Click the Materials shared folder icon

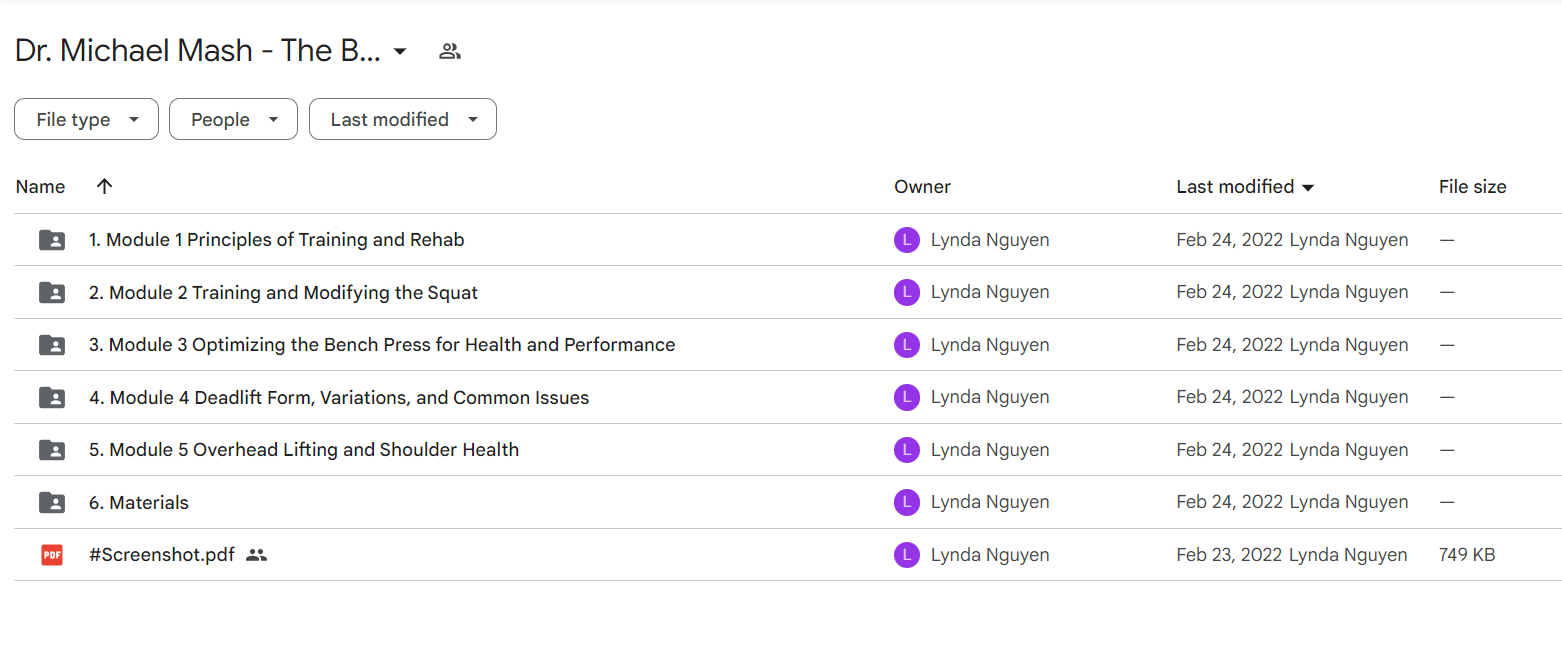52,503
